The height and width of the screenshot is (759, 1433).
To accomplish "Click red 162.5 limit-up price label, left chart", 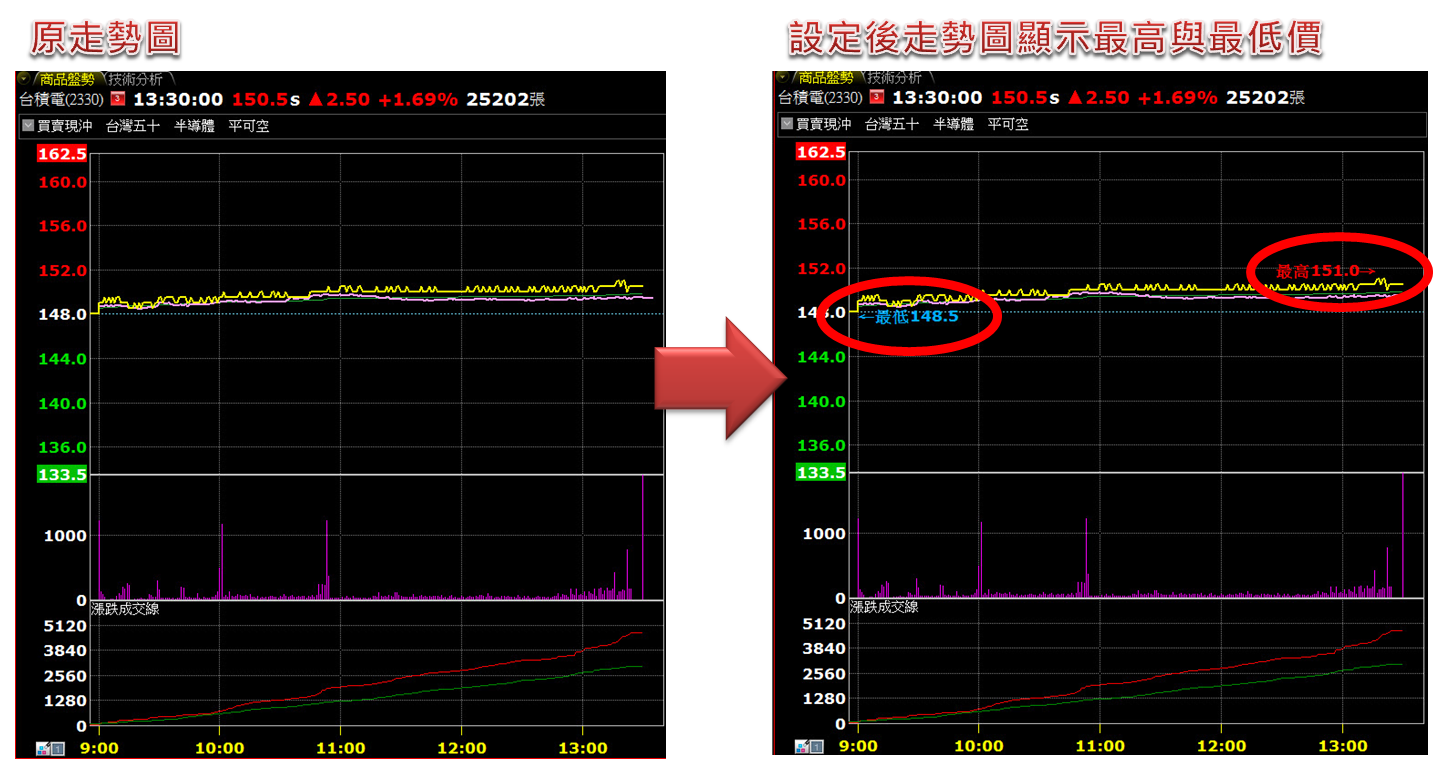I will pyautogui.click(x=62, y=154).
